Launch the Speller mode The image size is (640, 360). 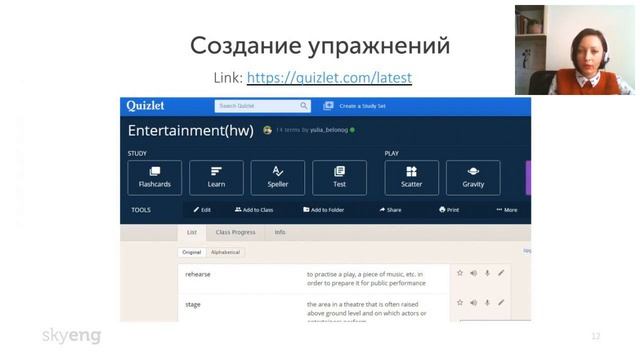click(x=278, y=178)
